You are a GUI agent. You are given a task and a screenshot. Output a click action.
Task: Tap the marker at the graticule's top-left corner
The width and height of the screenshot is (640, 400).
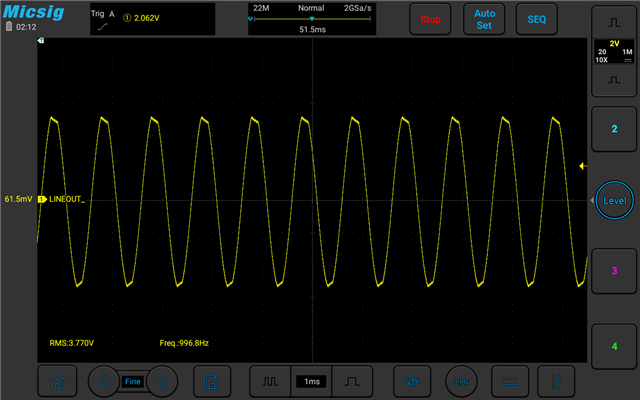tap(40, 40)
